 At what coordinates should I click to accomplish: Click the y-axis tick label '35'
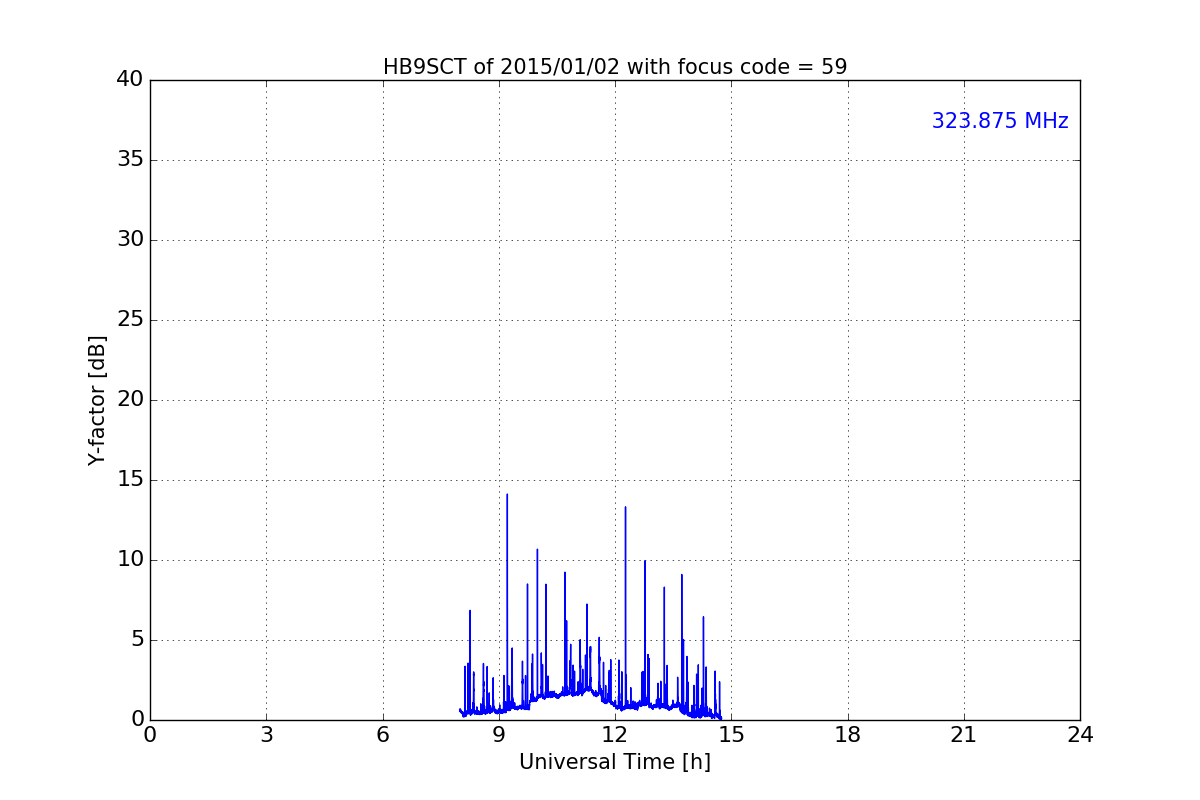click(x=129, y=160)
